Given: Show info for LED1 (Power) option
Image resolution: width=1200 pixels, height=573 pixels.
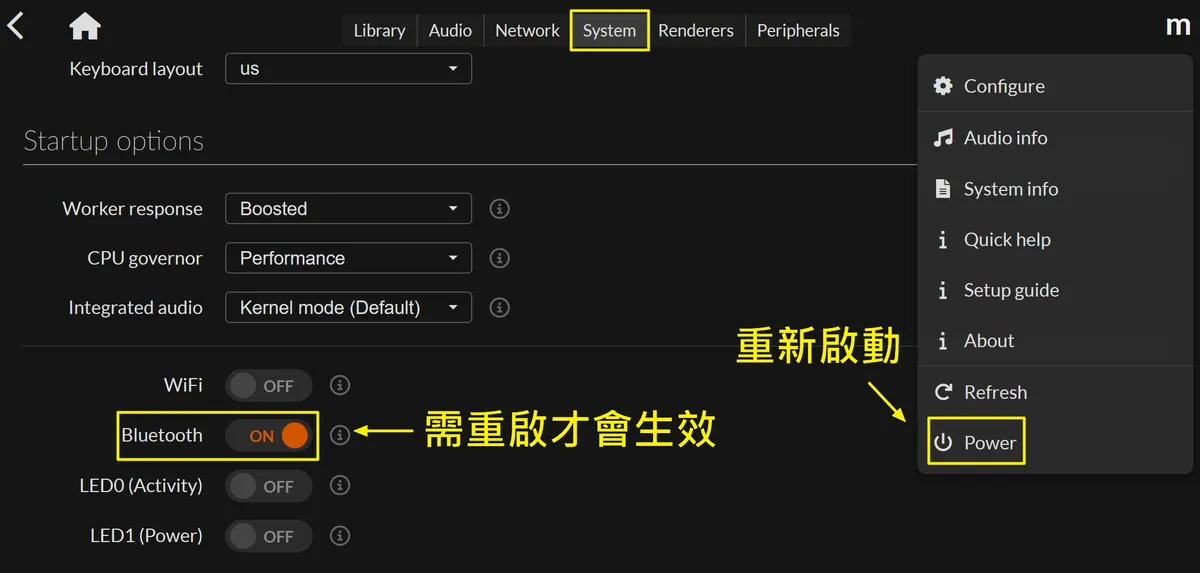Looking at the screenshot, I should click(x=340, y=535).
